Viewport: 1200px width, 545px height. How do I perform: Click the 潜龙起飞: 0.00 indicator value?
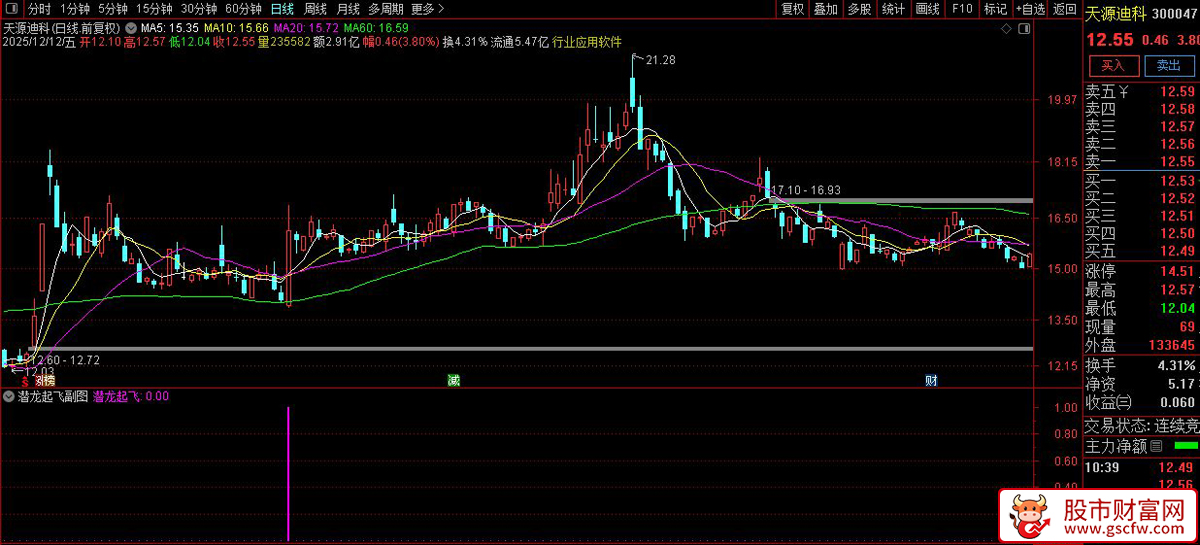(x=131, y=396)
